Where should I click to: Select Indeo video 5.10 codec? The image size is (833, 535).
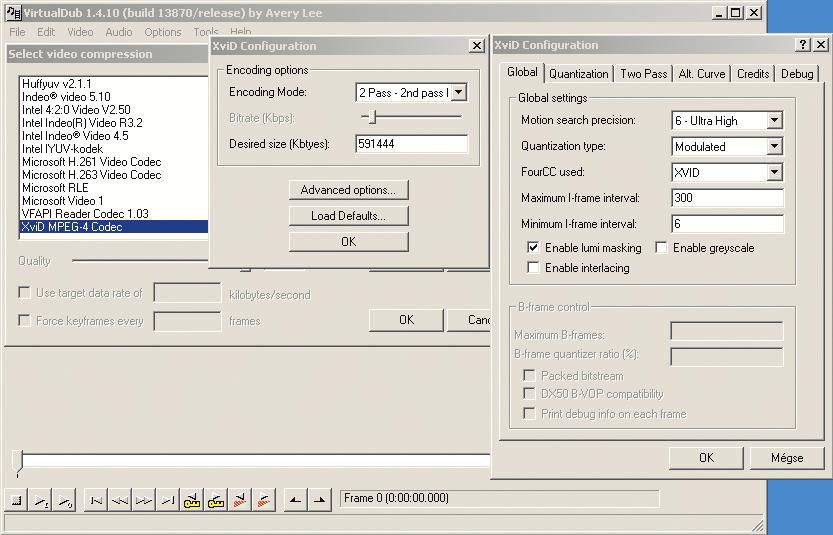(114, 97)
